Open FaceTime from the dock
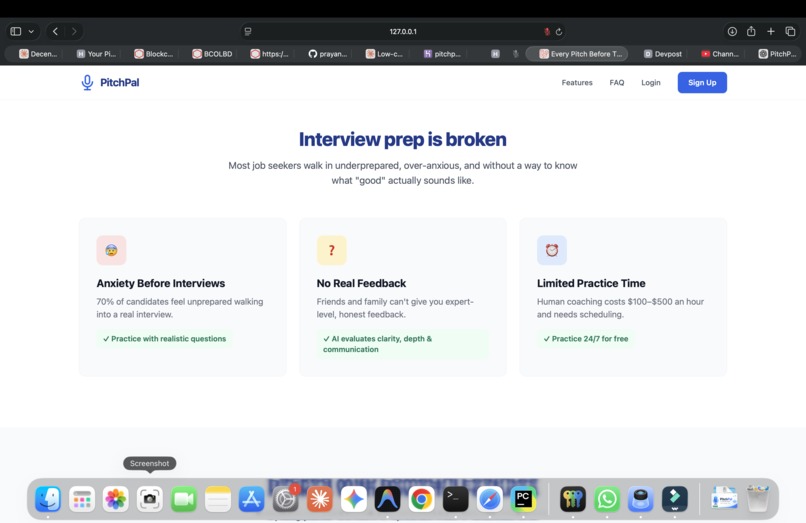This screenshot has width=806, height=523. coord(184,499)
